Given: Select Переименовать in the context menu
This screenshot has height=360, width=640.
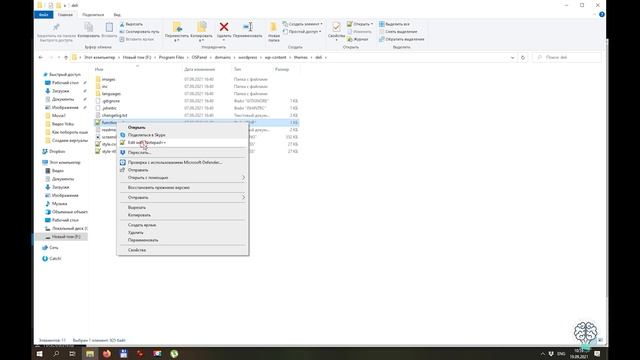Looking at the screenshot, I should 183,240.
